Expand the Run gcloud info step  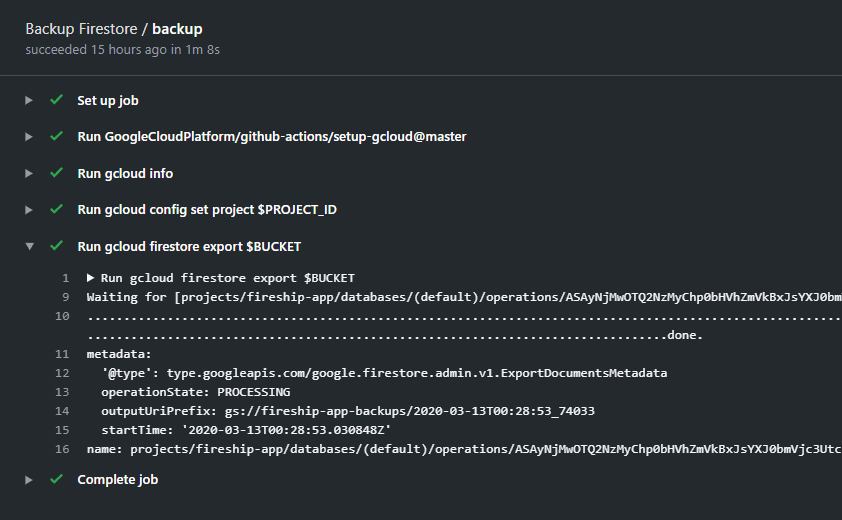30,173
